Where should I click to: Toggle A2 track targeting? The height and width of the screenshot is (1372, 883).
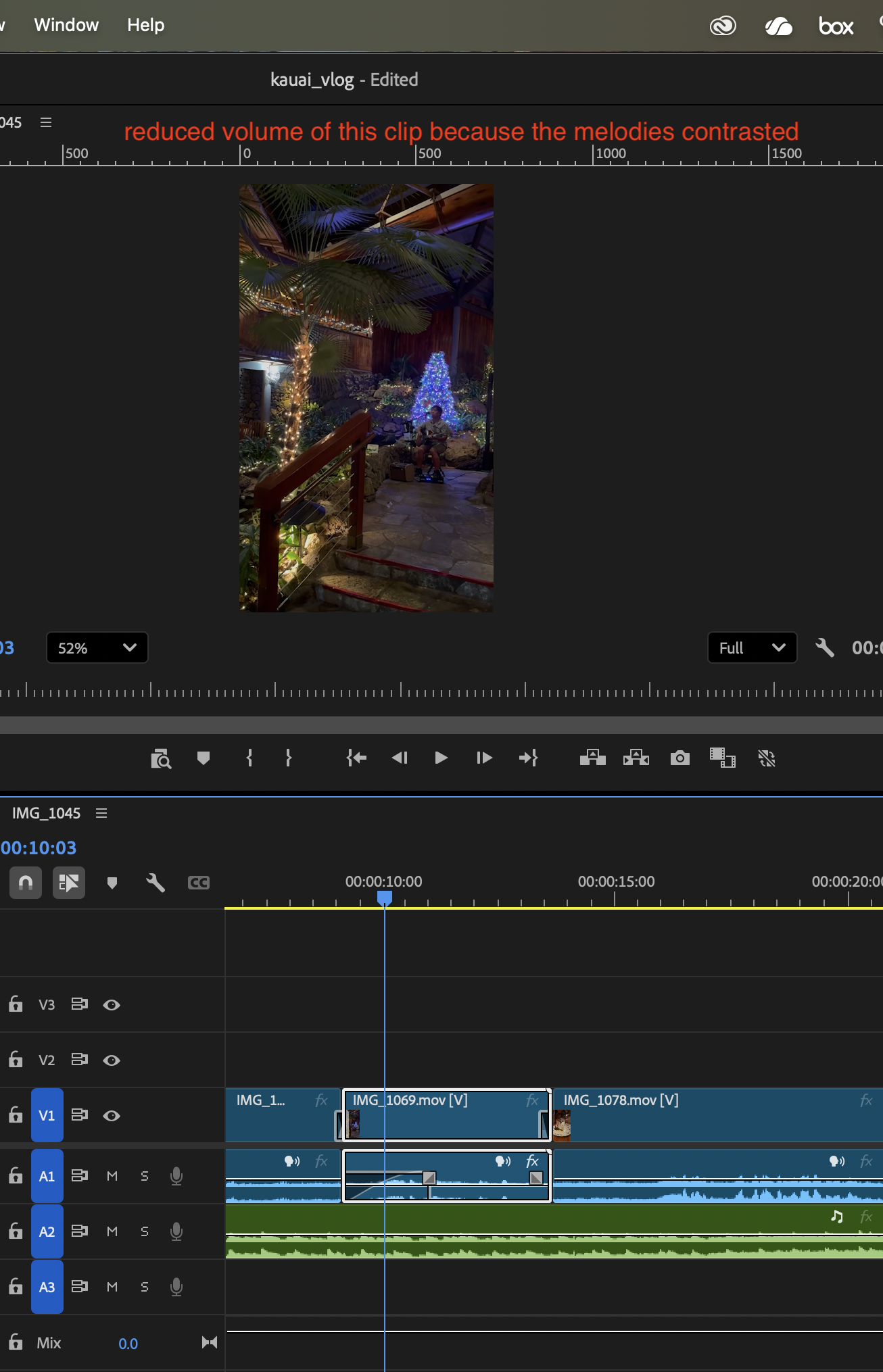click(x=47, y=1231)
